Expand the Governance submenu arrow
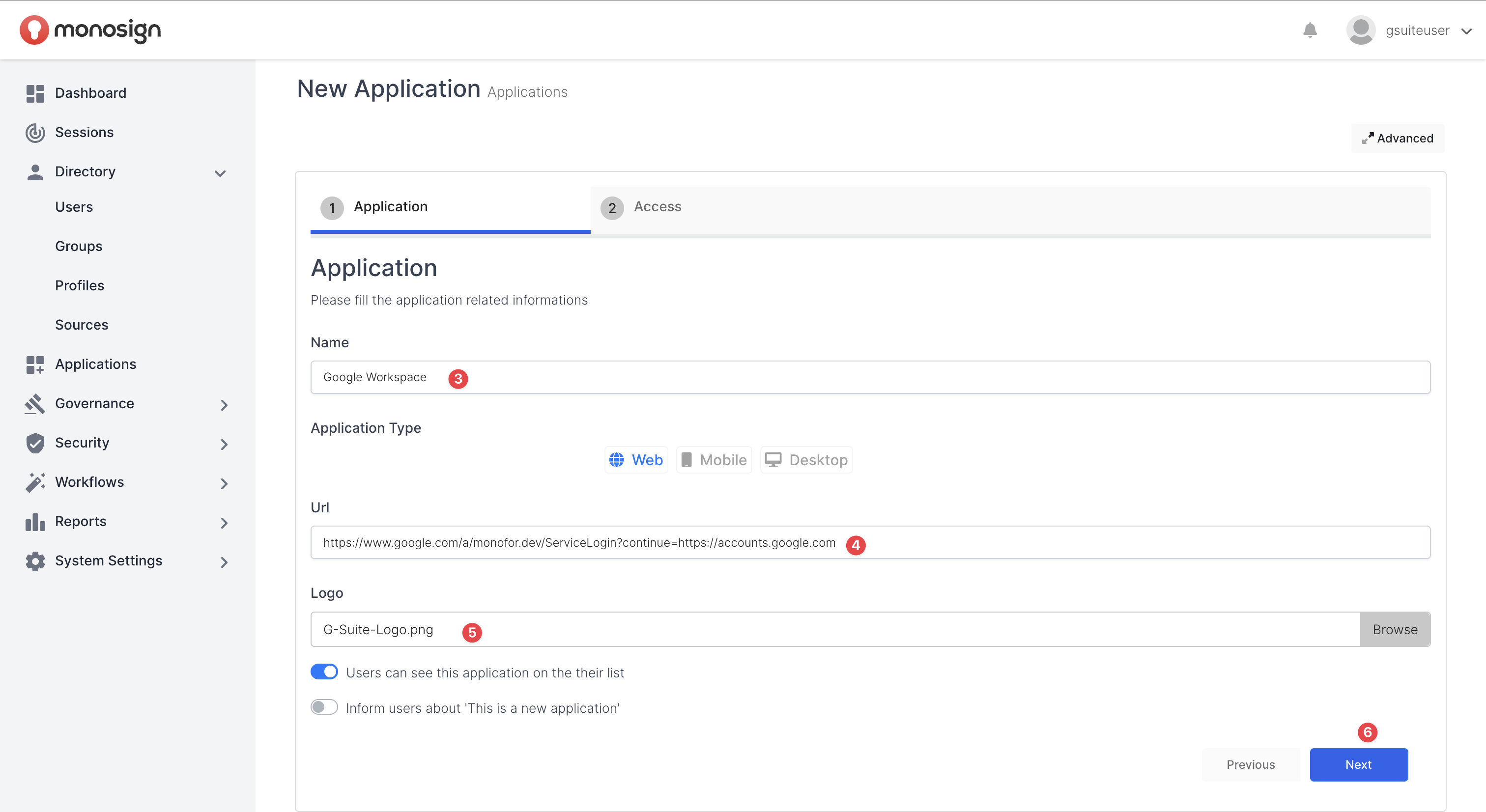Viewport: 1486px width, 812px height. (224, 405)
